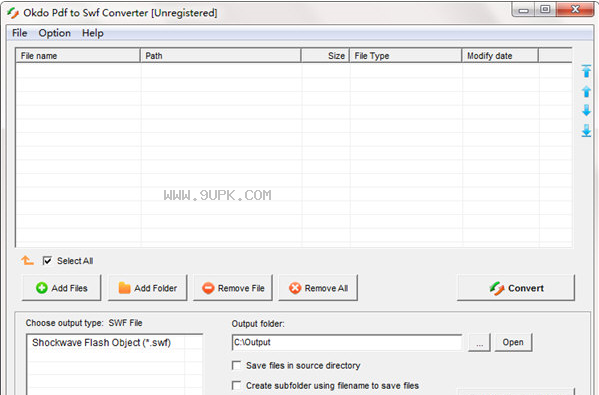
Task: Start conversion with the Convert button
Action: click(516, 288)
